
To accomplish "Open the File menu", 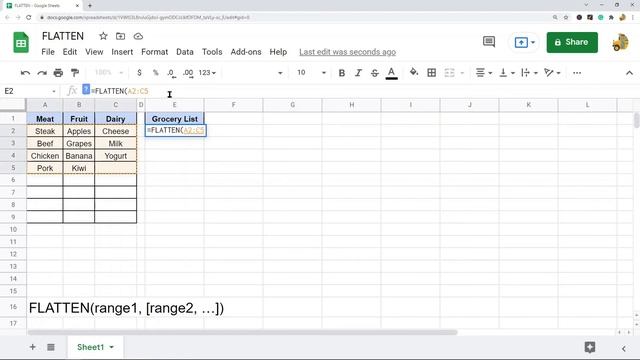I will 48,52.
